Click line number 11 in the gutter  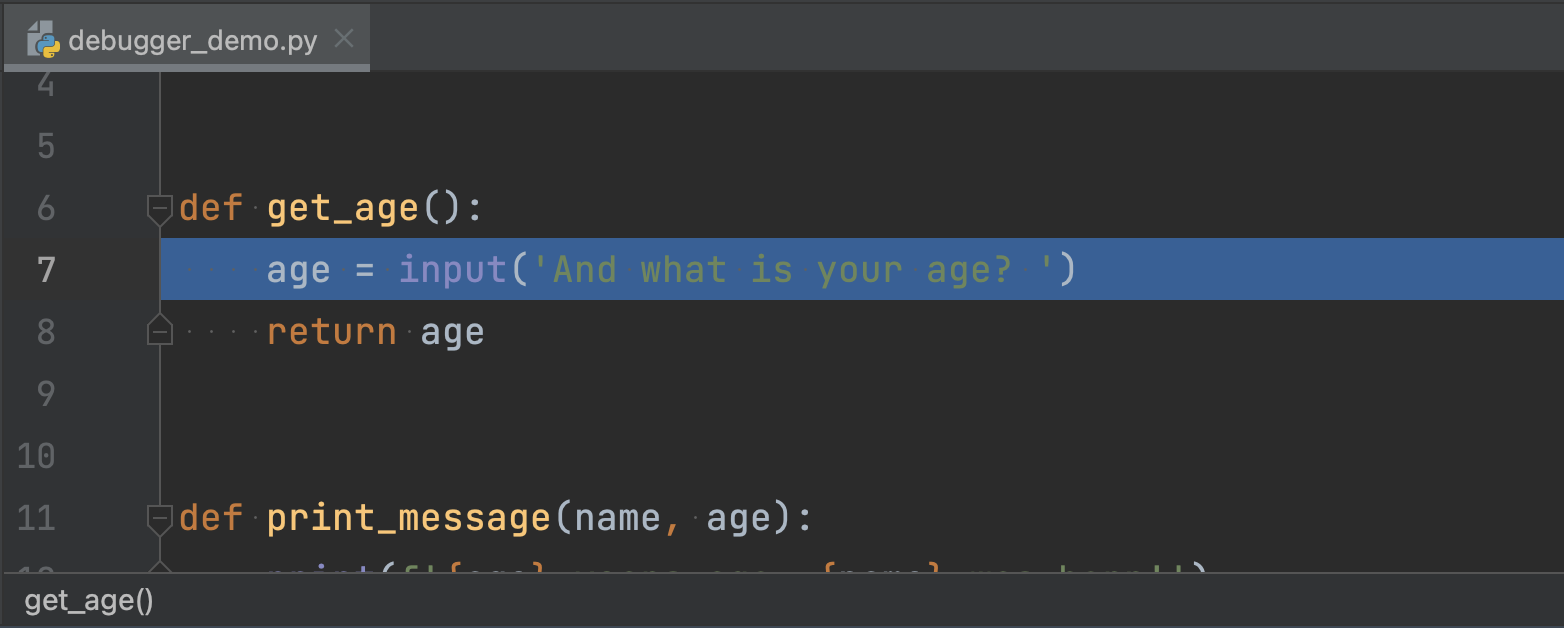click(36, 518)
